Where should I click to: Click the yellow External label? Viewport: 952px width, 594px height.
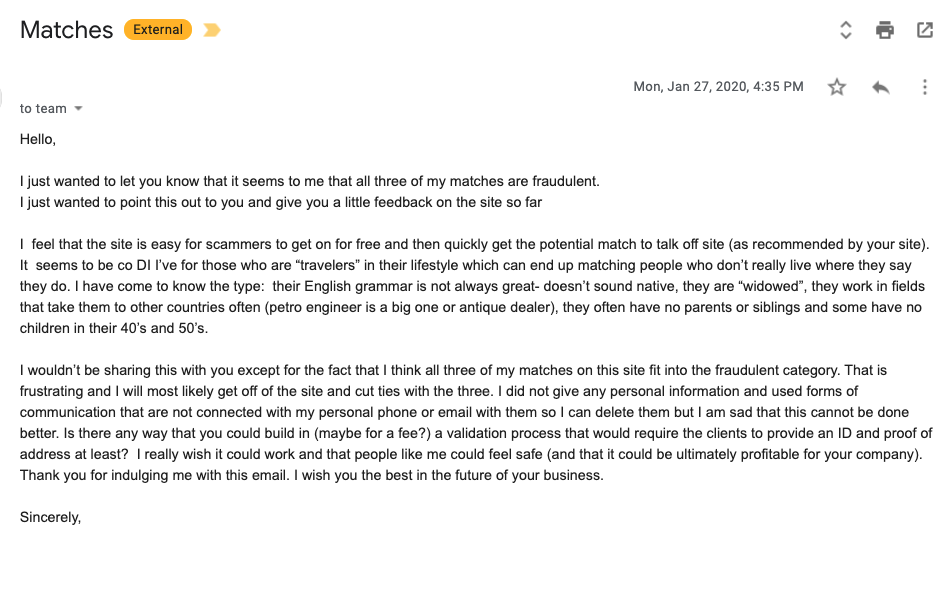click(158, 30)
